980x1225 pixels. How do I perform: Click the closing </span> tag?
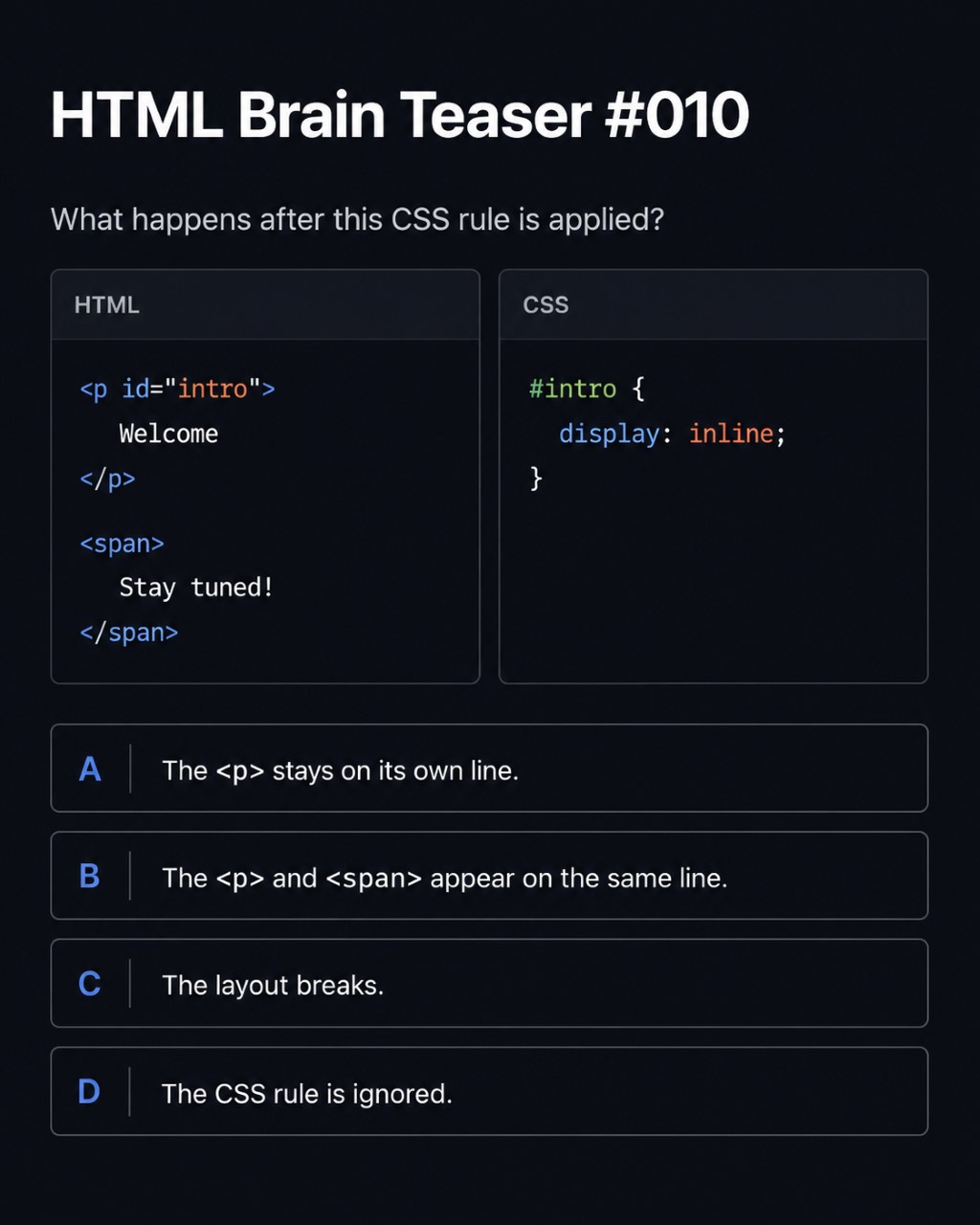pos(129,633)
